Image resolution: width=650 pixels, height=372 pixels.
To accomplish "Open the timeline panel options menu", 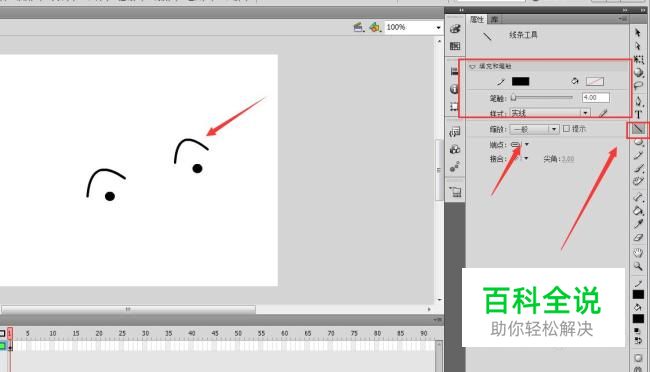I will pyautogui.click(x=437, y=320).
